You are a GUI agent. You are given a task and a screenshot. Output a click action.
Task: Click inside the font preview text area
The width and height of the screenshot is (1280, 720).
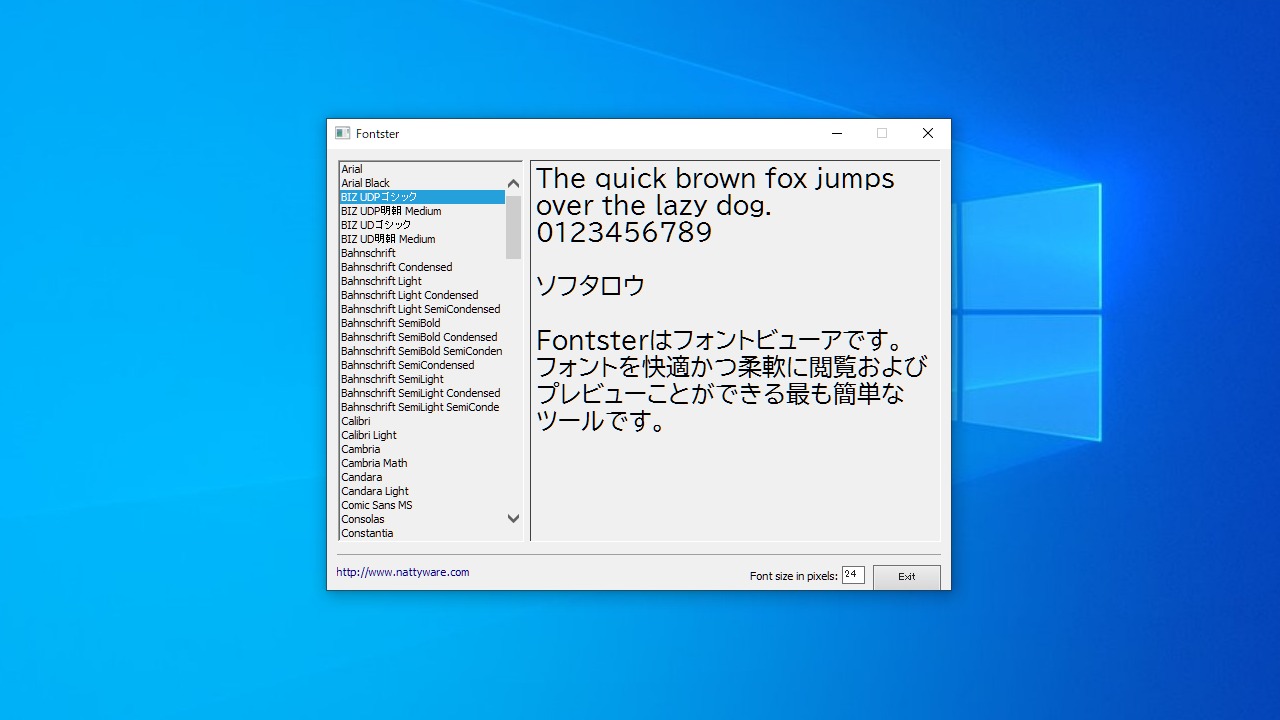735,351
